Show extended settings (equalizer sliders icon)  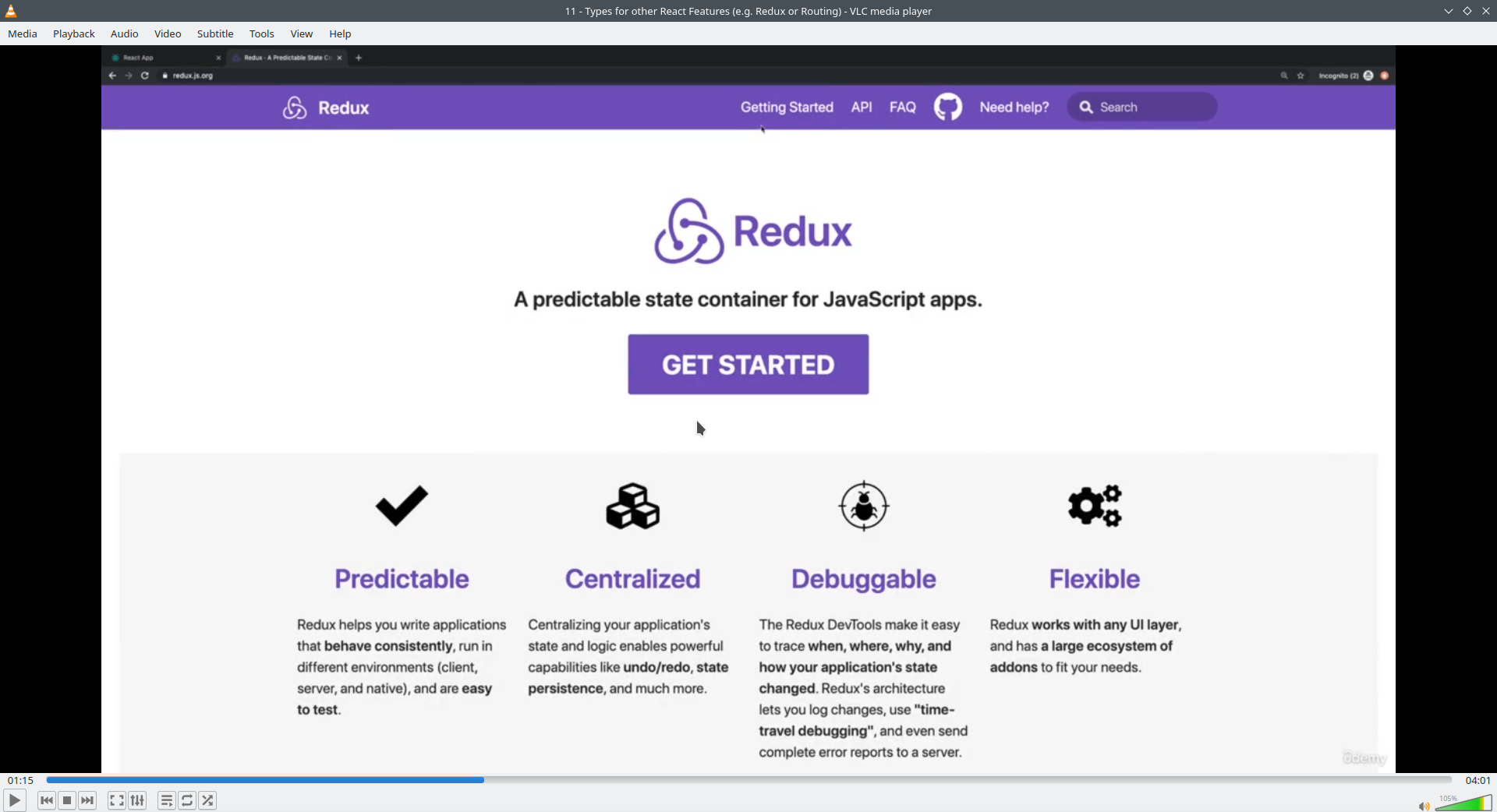(137, 800)
